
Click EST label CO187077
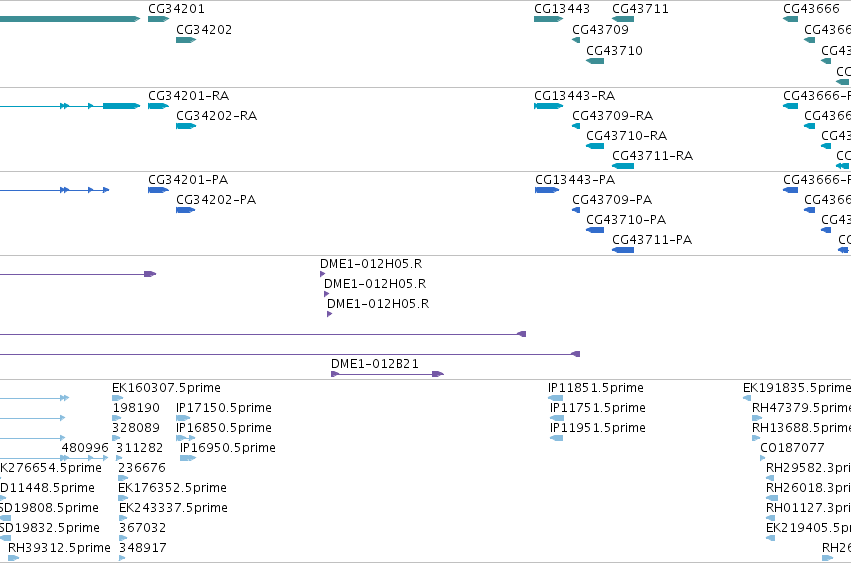pos(792,448)
